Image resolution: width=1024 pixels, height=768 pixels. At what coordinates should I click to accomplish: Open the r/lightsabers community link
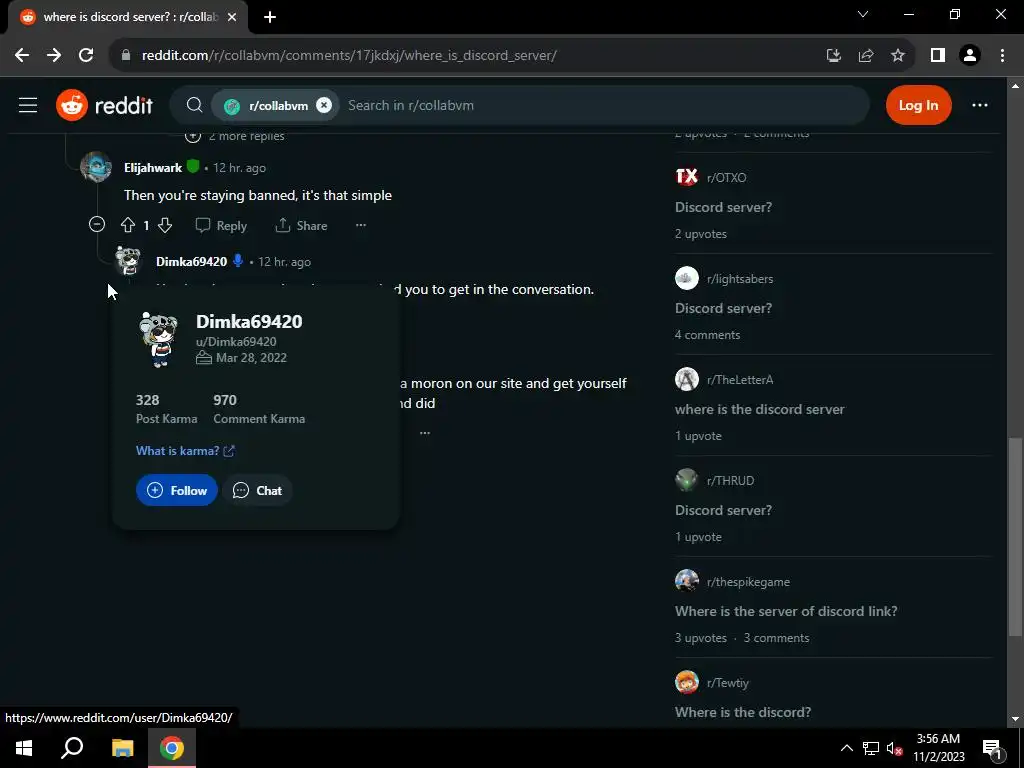[x=740, y=279]
